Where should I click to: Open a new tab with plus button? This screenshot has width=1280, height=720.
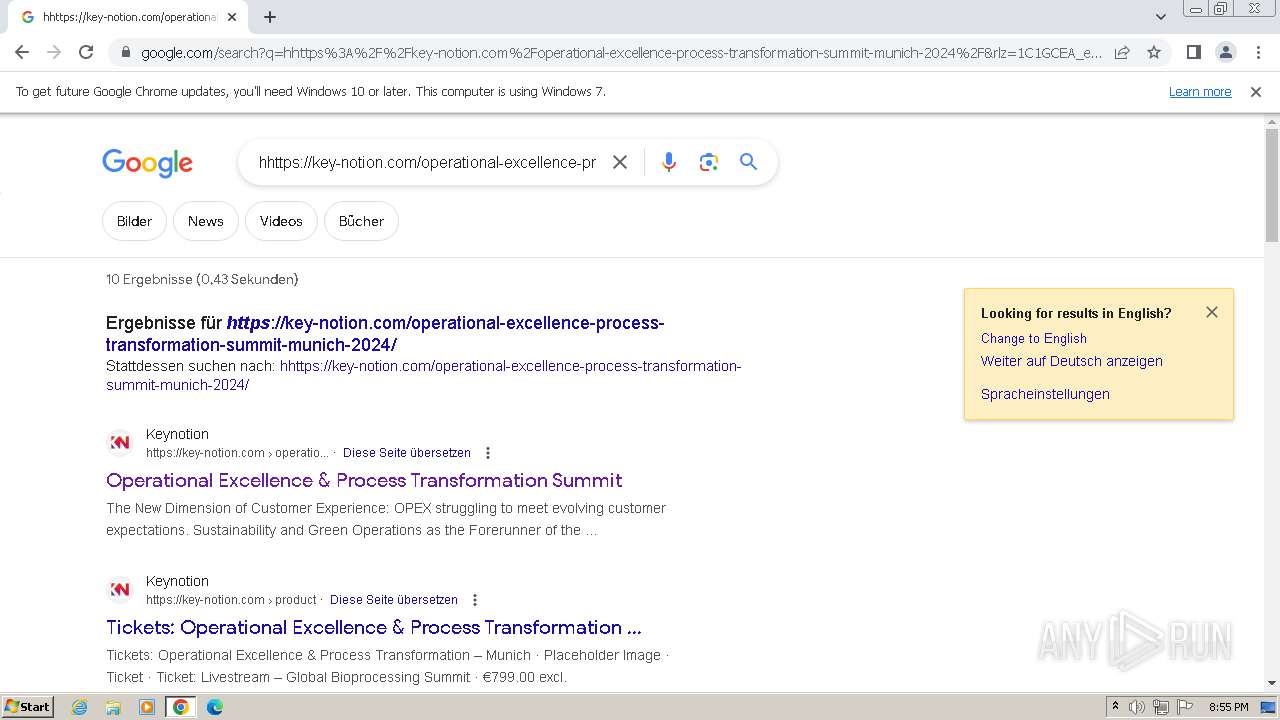pyautogui.click(x=270, y=17)
